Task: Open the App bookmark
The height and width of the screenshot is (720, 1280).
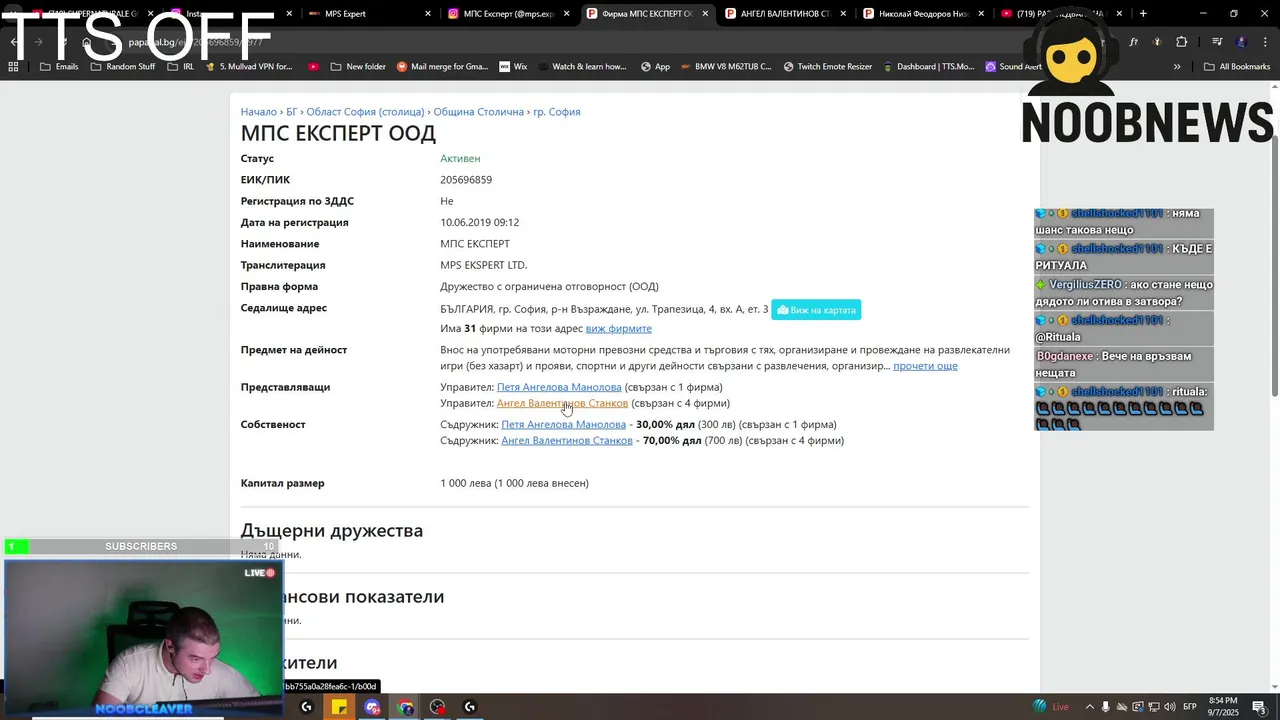Action: [654, 67]
